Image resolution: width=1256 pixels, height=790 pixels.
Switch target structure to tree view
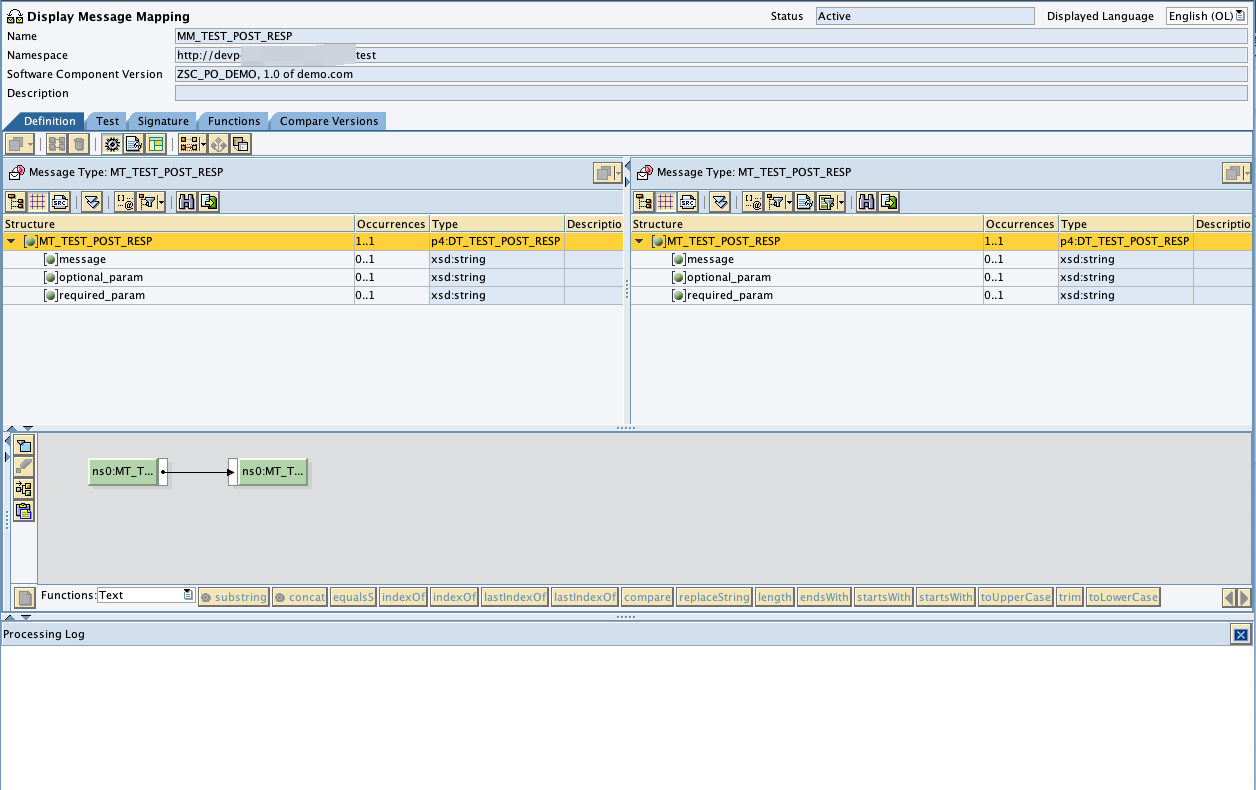tap(644, 202)
